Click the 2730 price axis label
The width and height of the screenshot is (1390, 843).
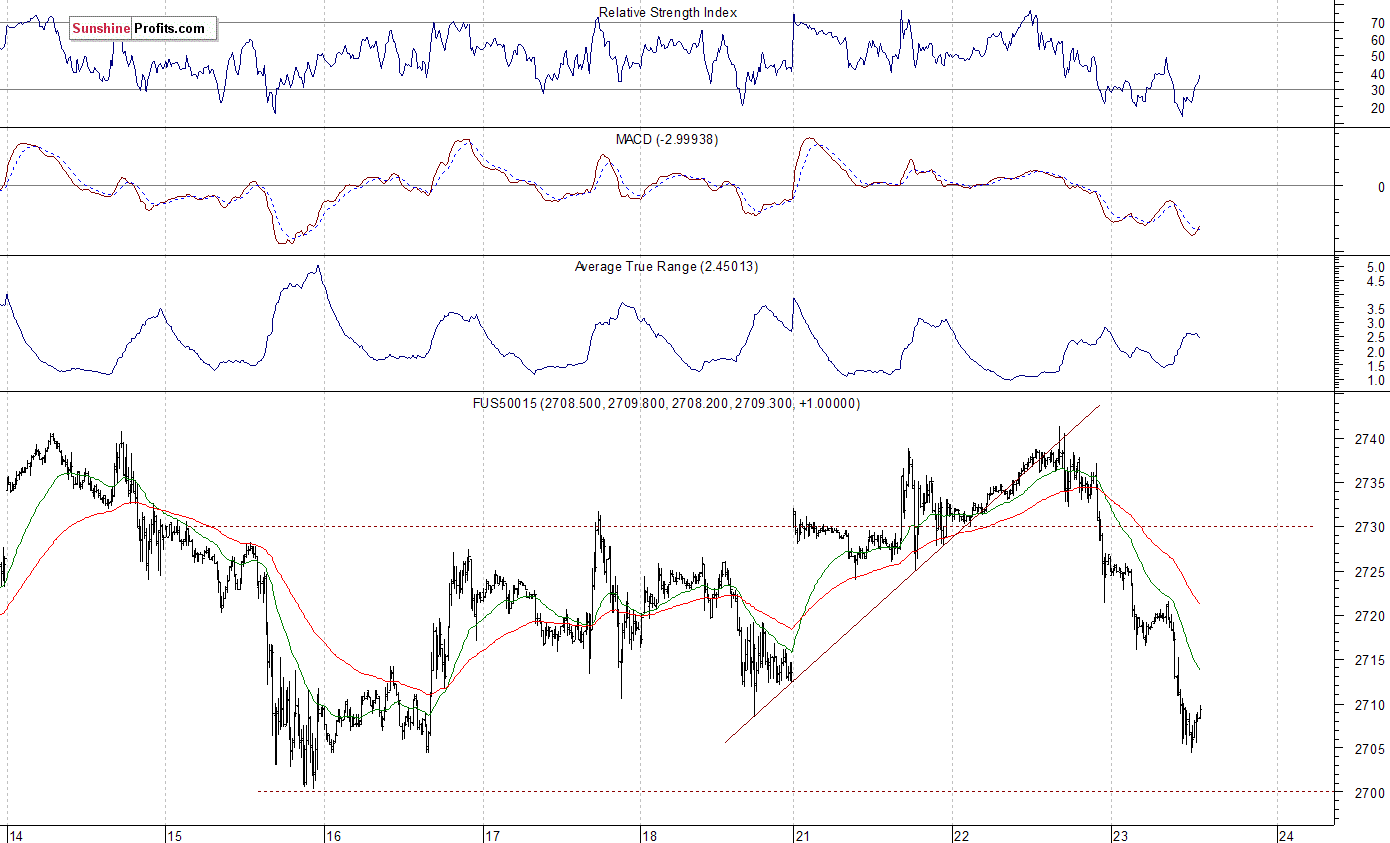click(1369, 527)
